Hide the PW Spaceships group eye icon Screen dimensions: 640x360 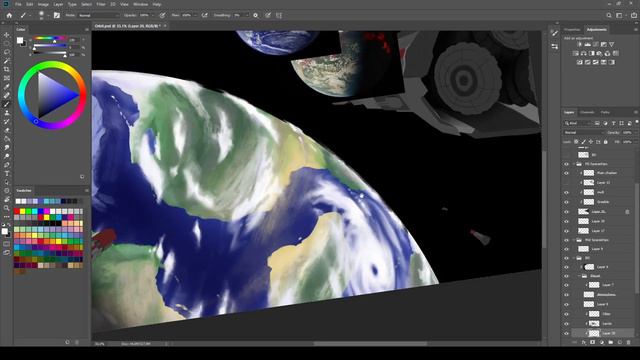pos(566,240)
